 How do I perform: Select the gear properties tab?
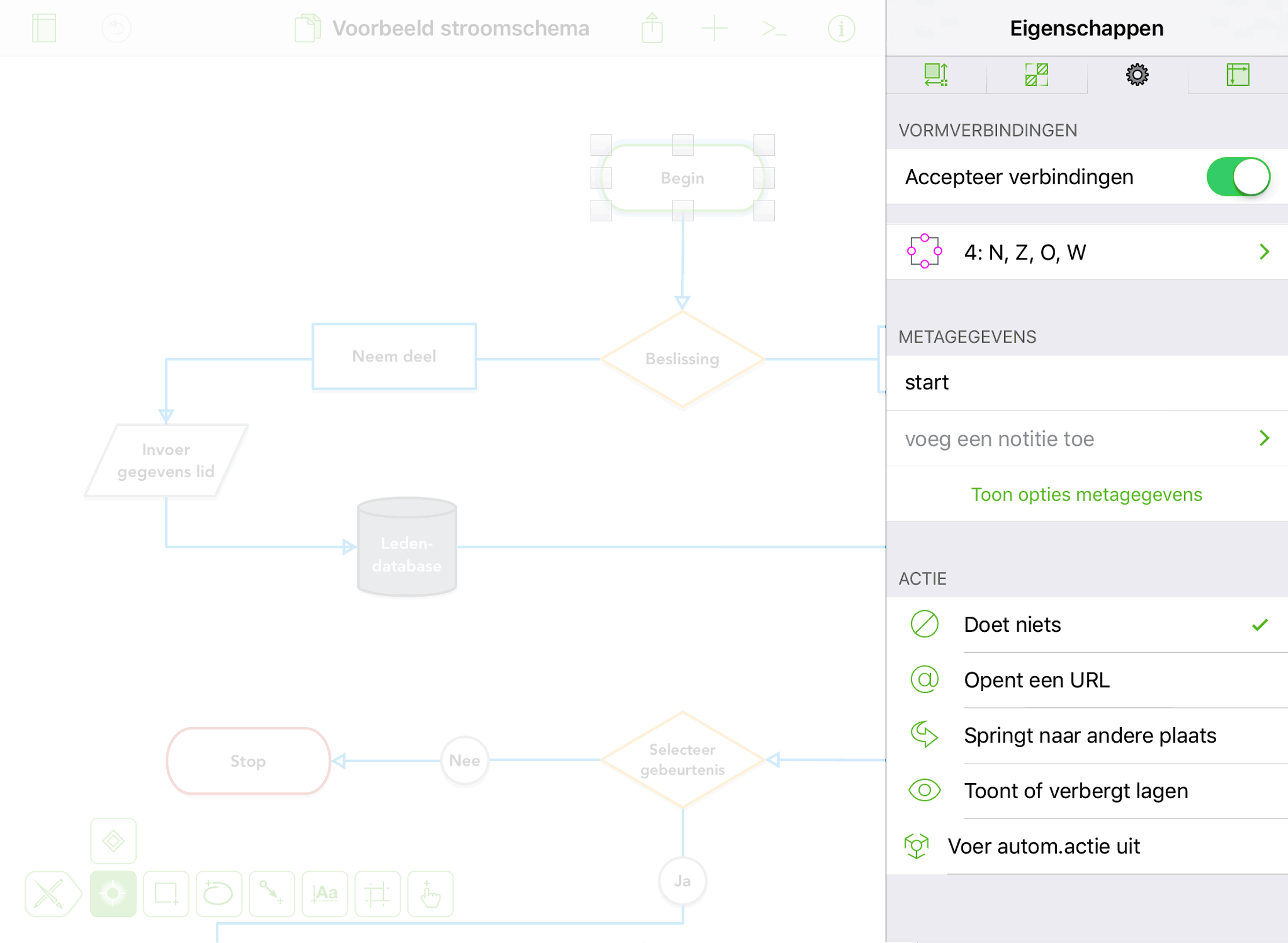point(1137,75)
